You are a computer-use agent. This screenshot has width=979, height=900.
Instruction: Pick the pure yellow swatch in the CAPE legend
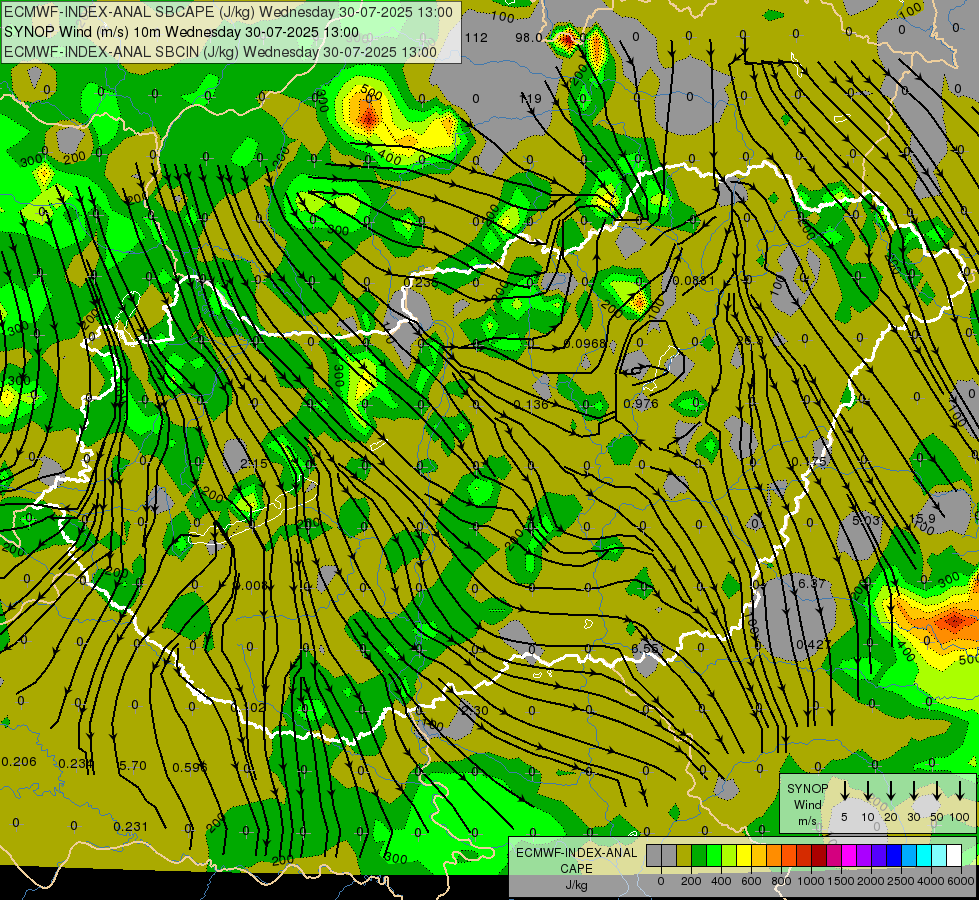744,856
